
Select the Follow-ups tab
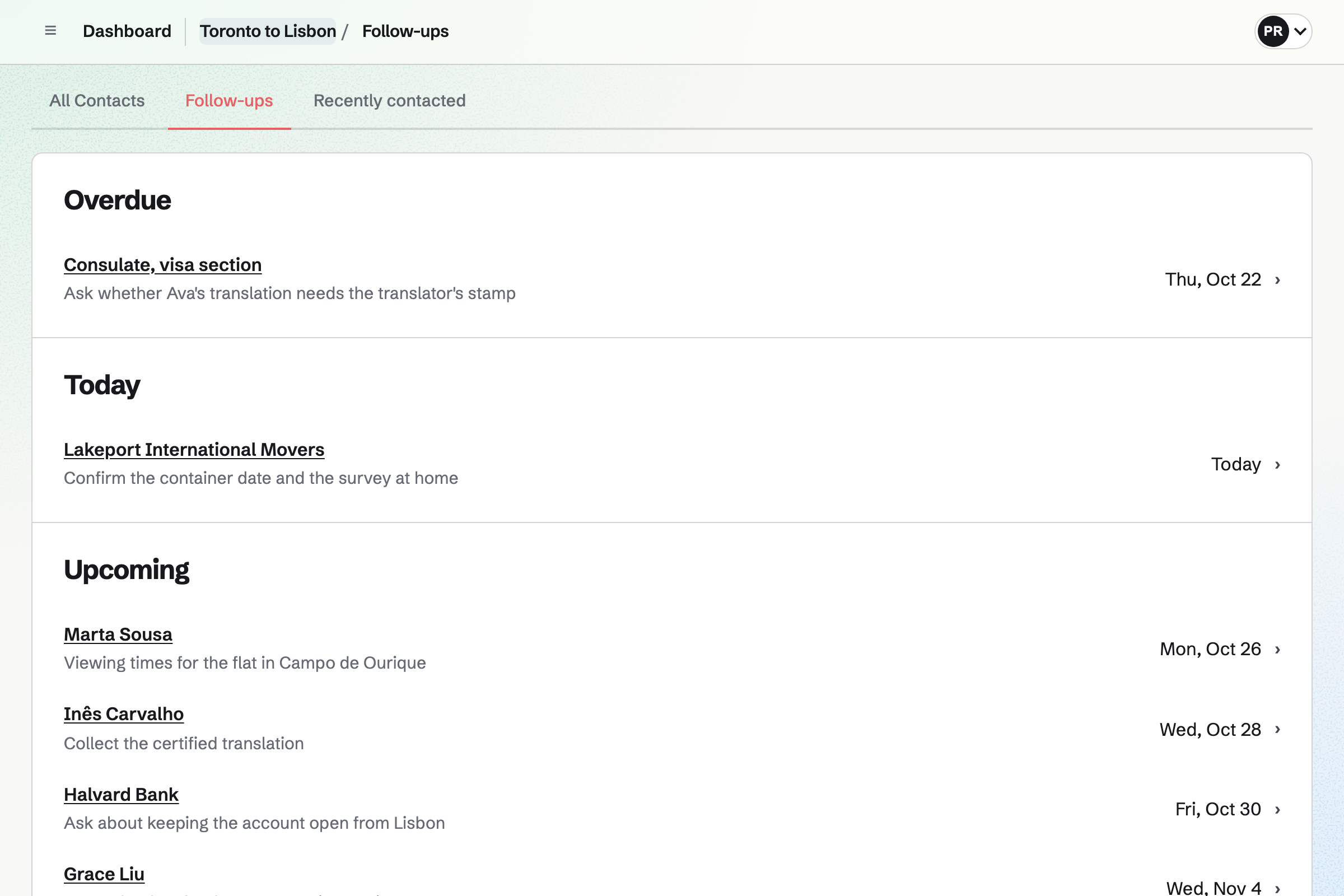click(x=229, y=101)
